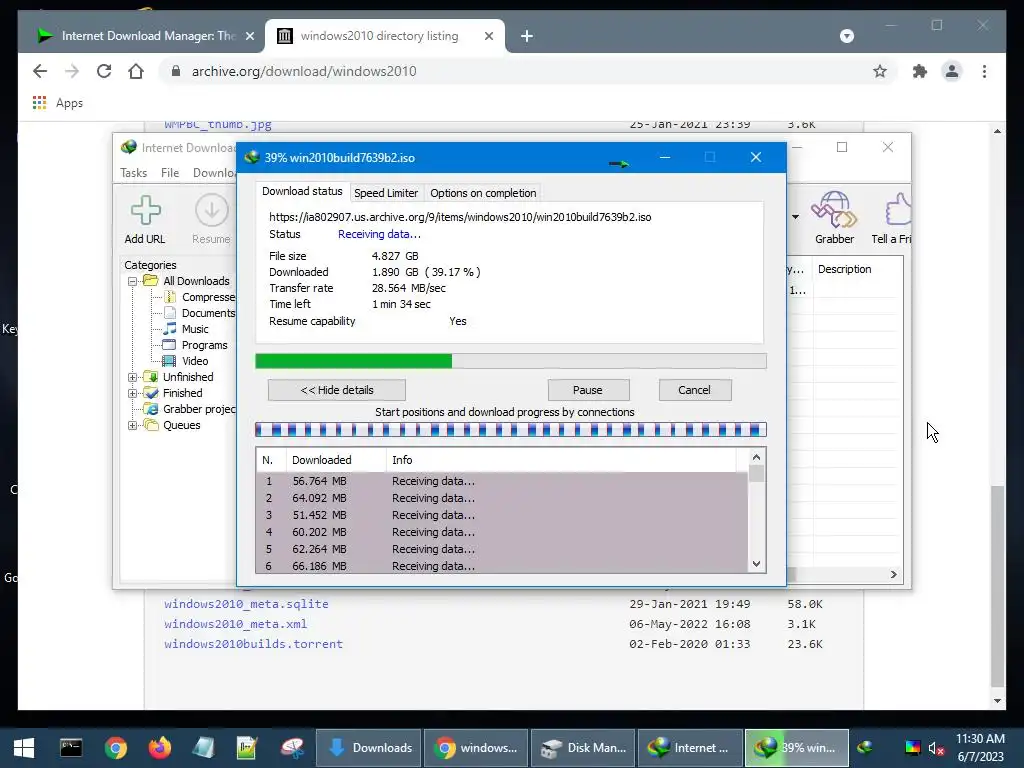This screenshot has height=768, width=1024.
Task: Open the Tasks menu in IDM
Action: pyautogui.click(x=133, y=173)
